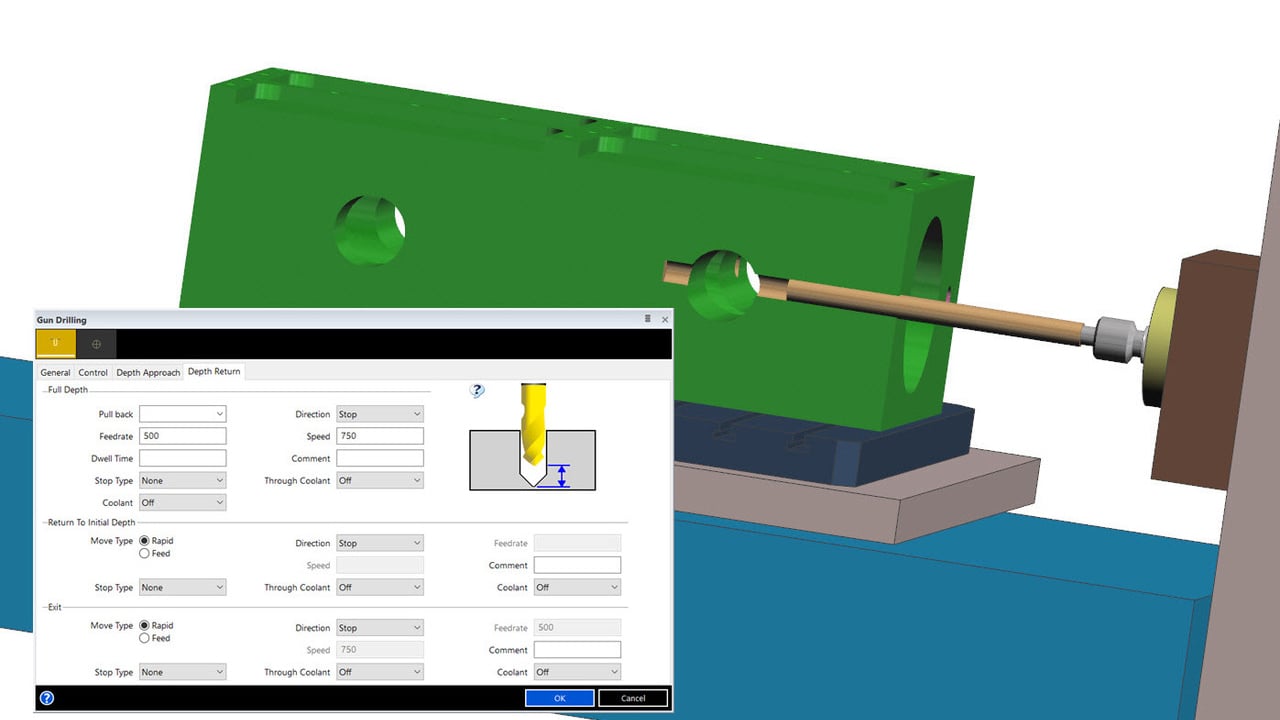Select the yellow drill tool icon tab
Screen dimensions: 1280x720
[x=55, y=344]
